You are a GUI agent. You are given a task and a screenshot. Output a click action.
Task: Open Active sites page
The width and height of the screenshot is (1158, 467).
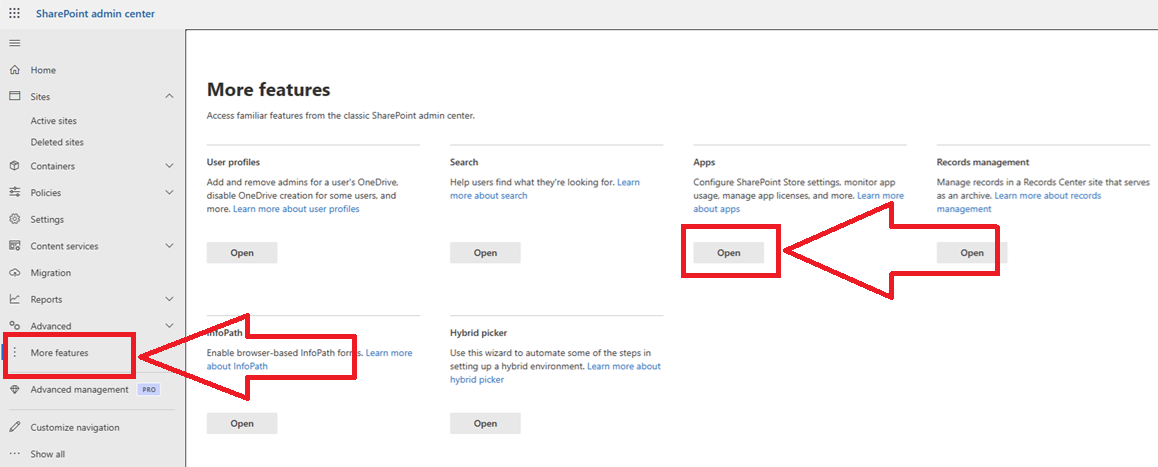click(53, 120)
